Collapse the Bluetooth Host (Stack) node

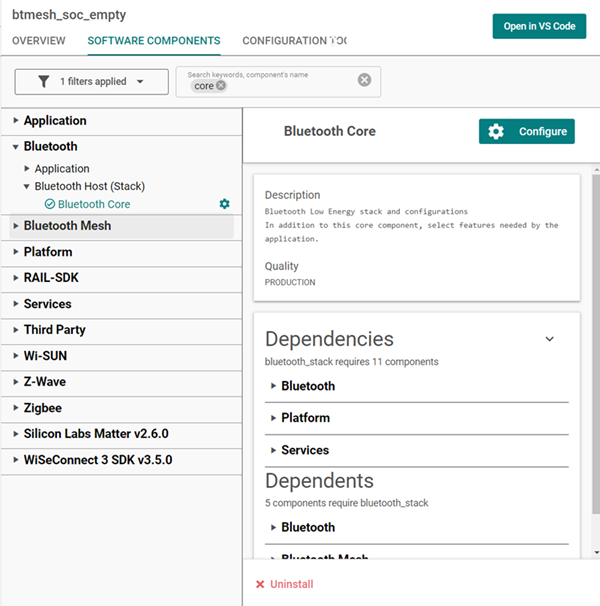coord(27,186)
